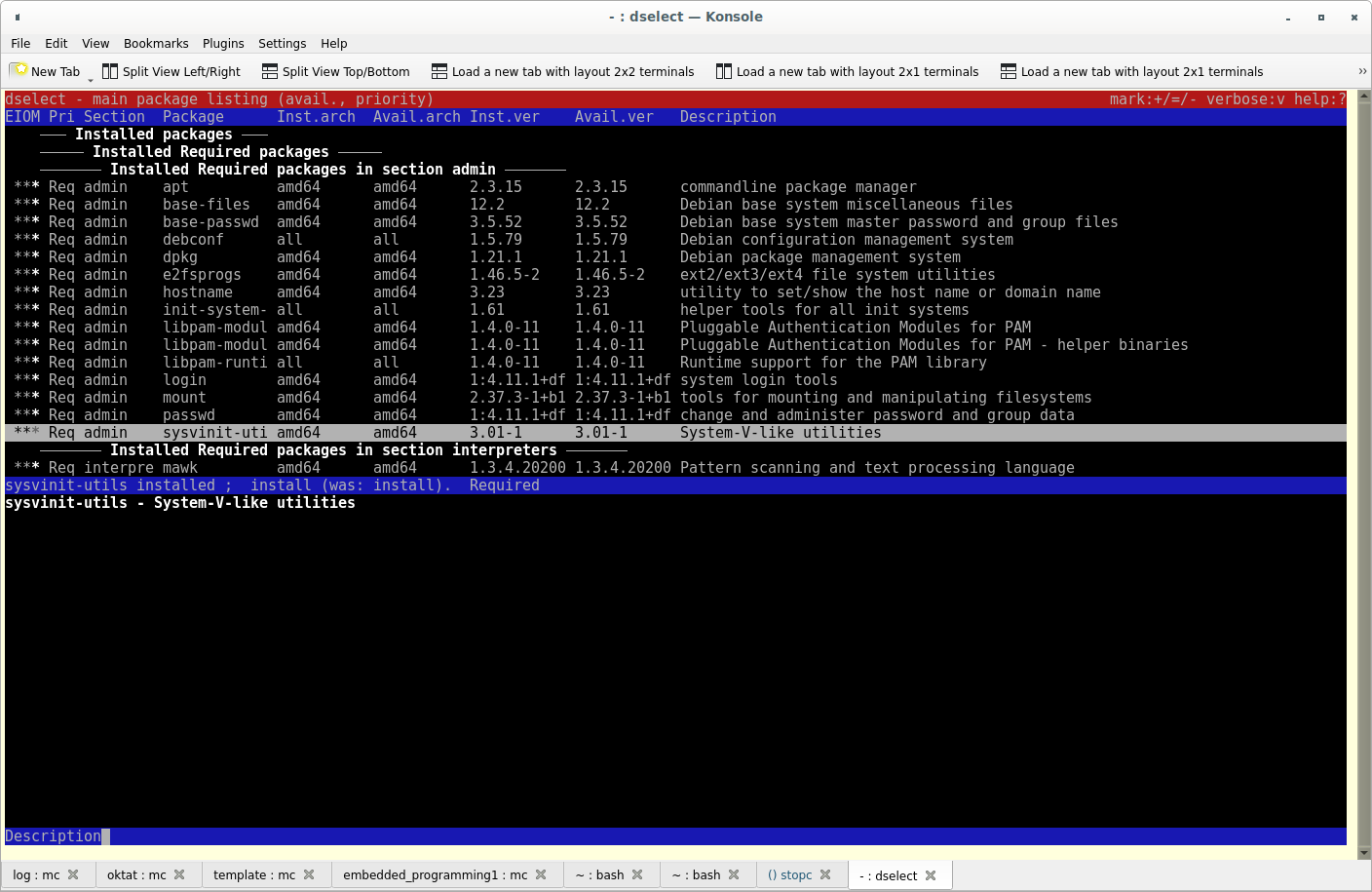
Task: Click the Split View Top/Bottom icon
Action: (x=270, y=71)
